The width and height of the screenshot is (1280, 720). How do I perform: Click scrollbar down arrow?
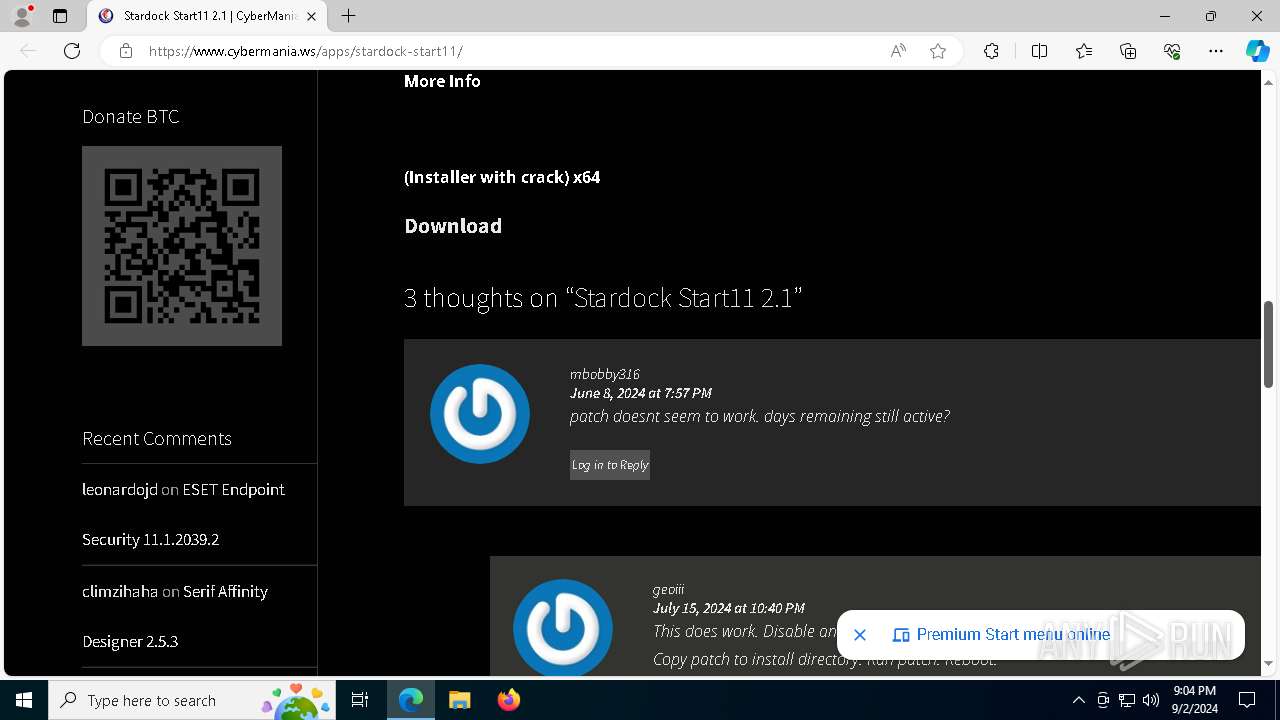(x=1268, y=664)
